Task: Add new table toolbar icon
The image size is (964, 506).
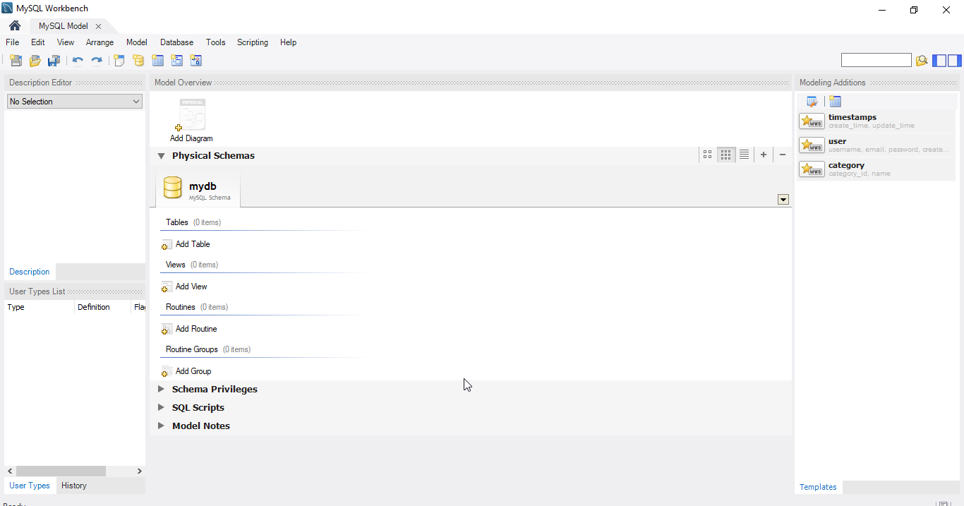Action: pos(158,60)
